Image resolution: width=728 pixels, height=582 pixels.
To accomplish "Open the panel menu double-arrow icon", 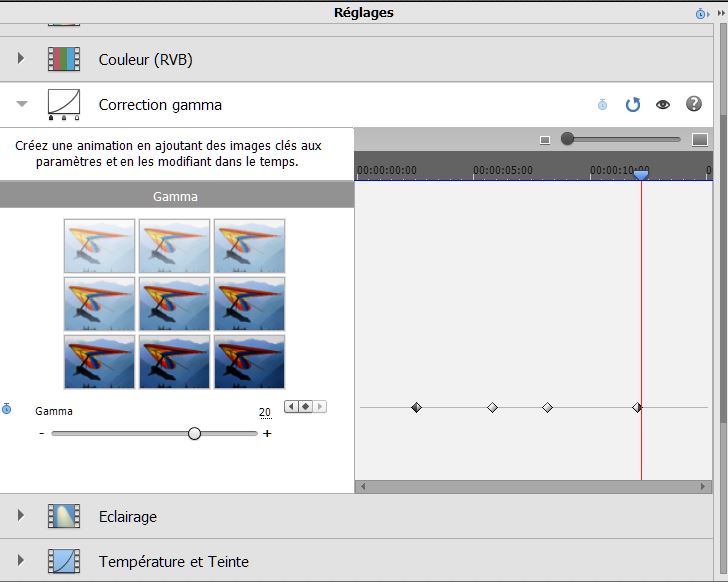I will click(x=720, y=14).
